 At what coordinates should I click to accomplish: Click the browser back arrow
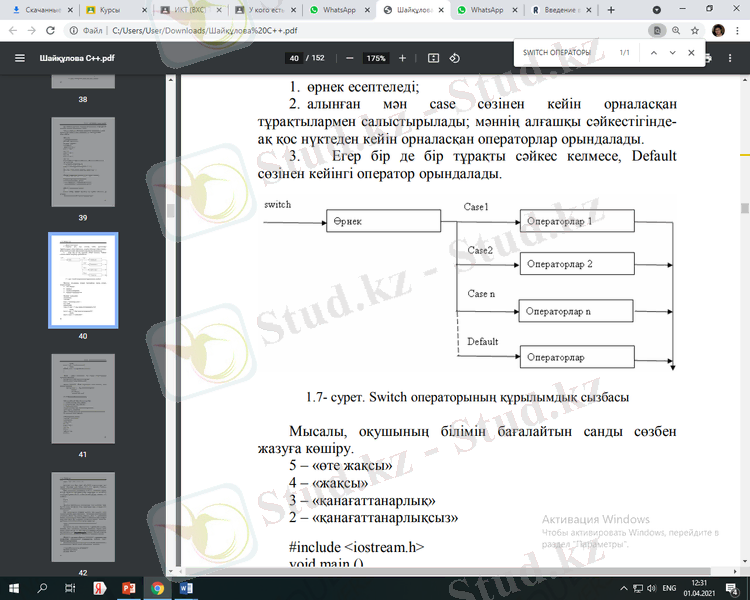point(13,31)
